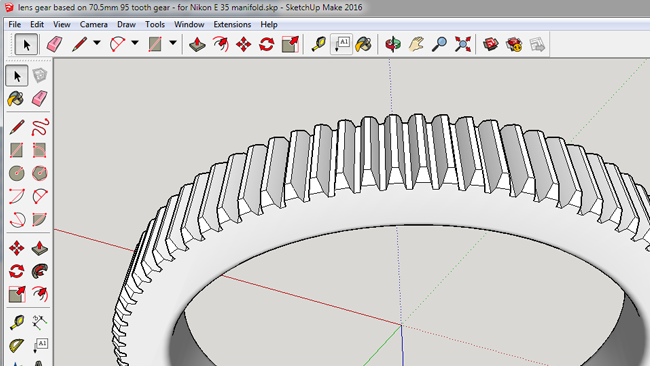Viewport: 650px width, 366px height.
Task: Open Extension Warehouse from toolbar
Action: [514, 44]
